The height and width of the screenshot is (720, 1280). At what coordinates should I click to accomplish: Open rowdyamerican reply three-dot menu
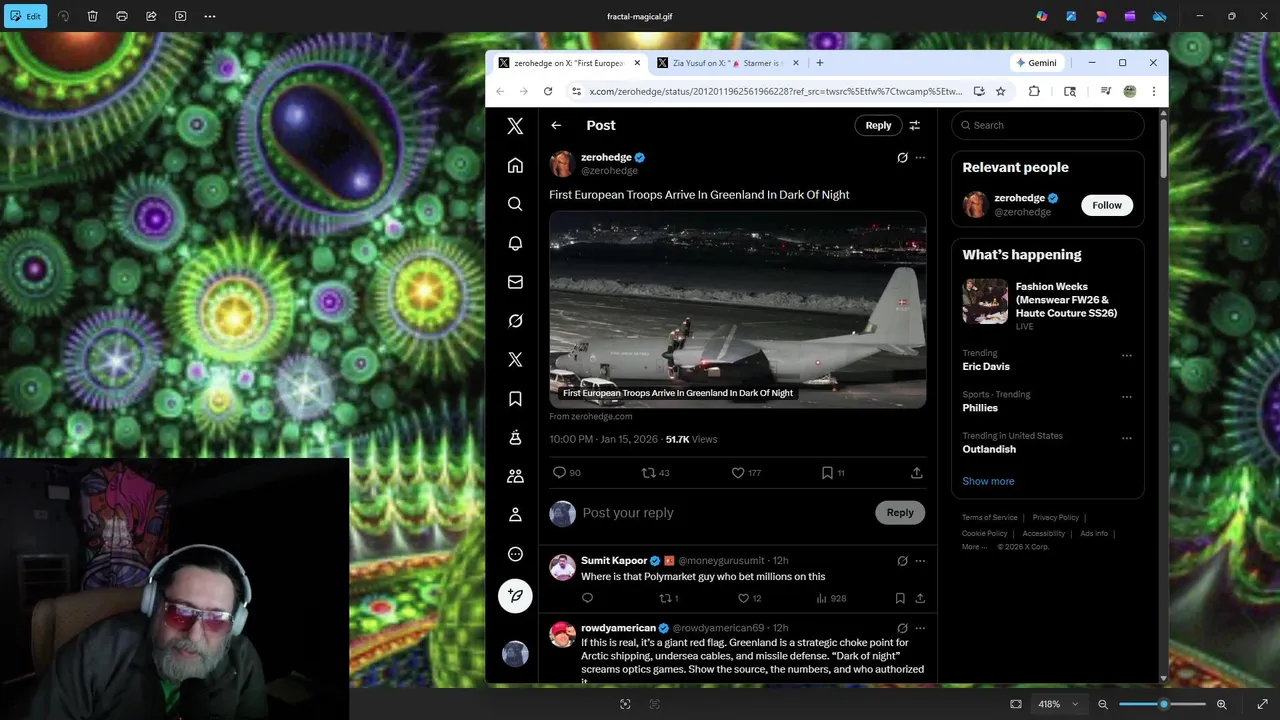(920, 628)
